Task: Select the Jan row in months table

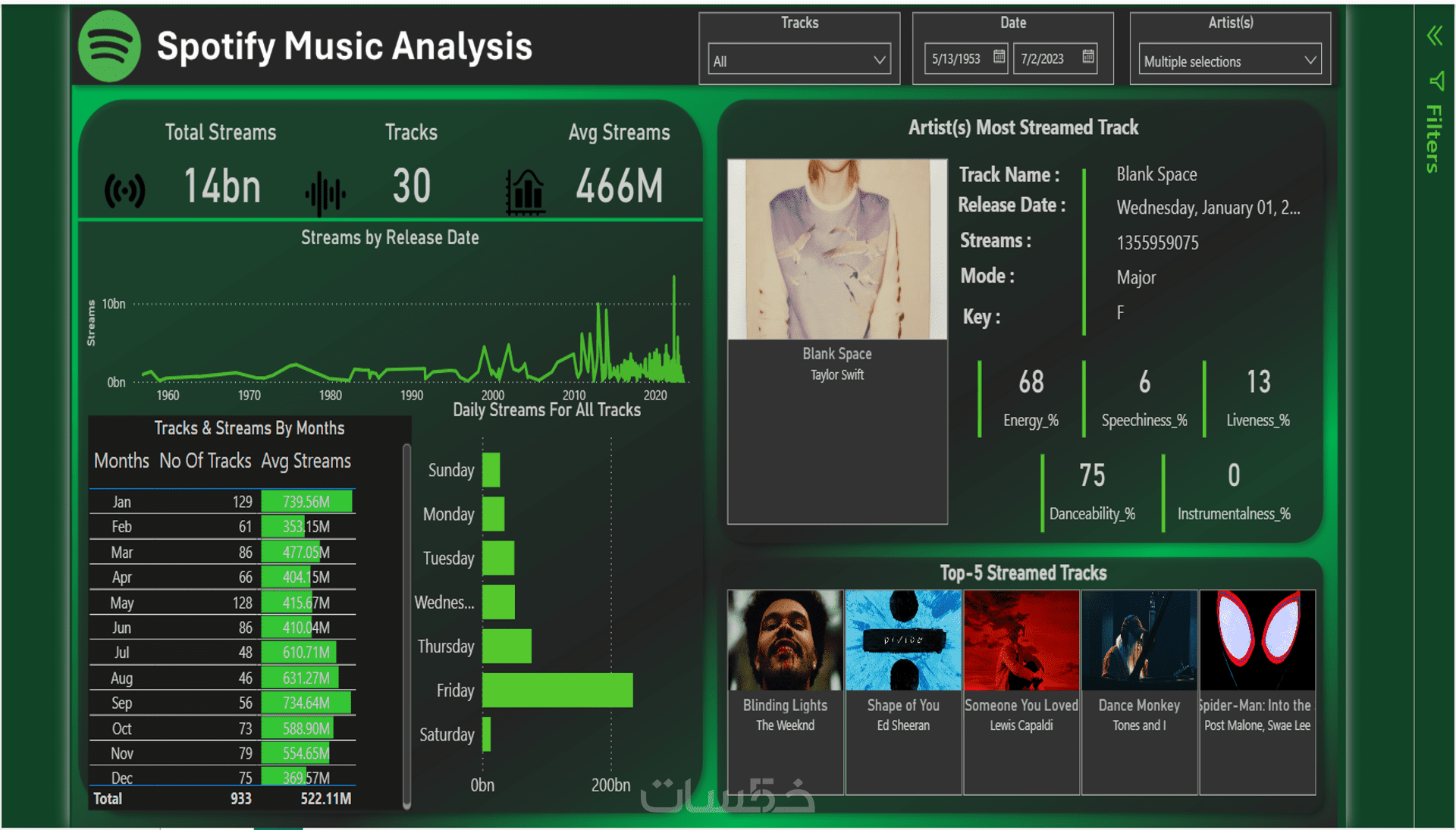Action: (x=122, y=502)
